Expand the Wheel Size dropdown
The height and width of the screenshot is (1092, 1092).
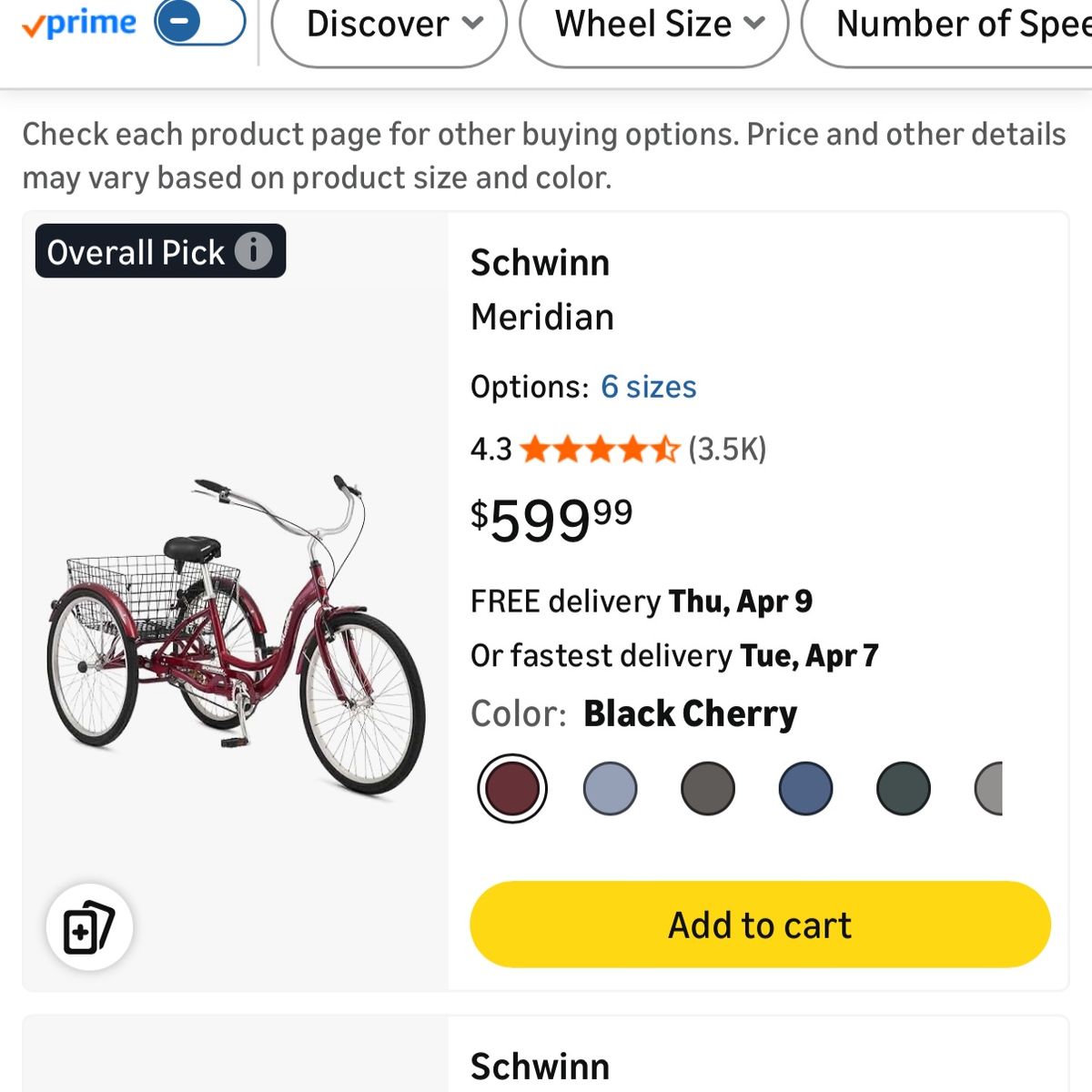[x=653, y=25]
